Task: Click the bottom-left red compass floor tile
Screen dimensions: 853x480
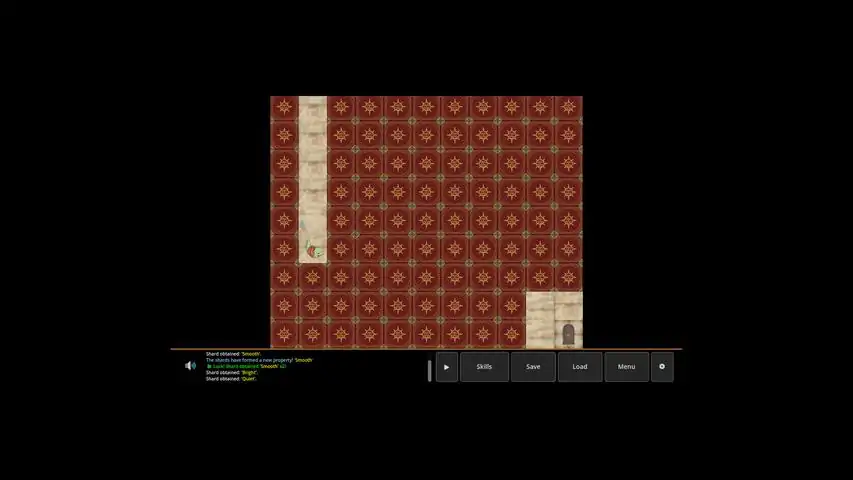Action: [284, 334]
